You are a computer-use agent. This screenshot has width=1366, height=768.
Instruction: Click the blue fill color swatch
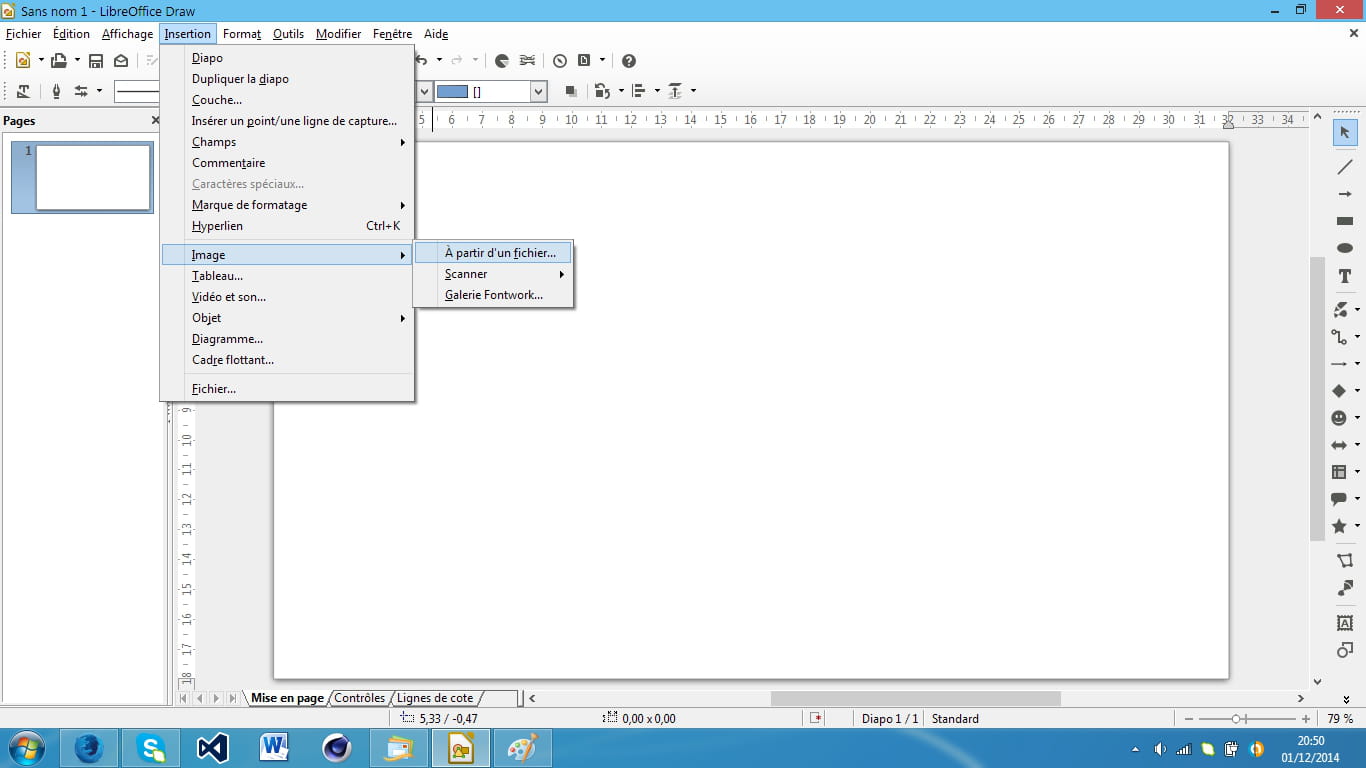(453, 92)
